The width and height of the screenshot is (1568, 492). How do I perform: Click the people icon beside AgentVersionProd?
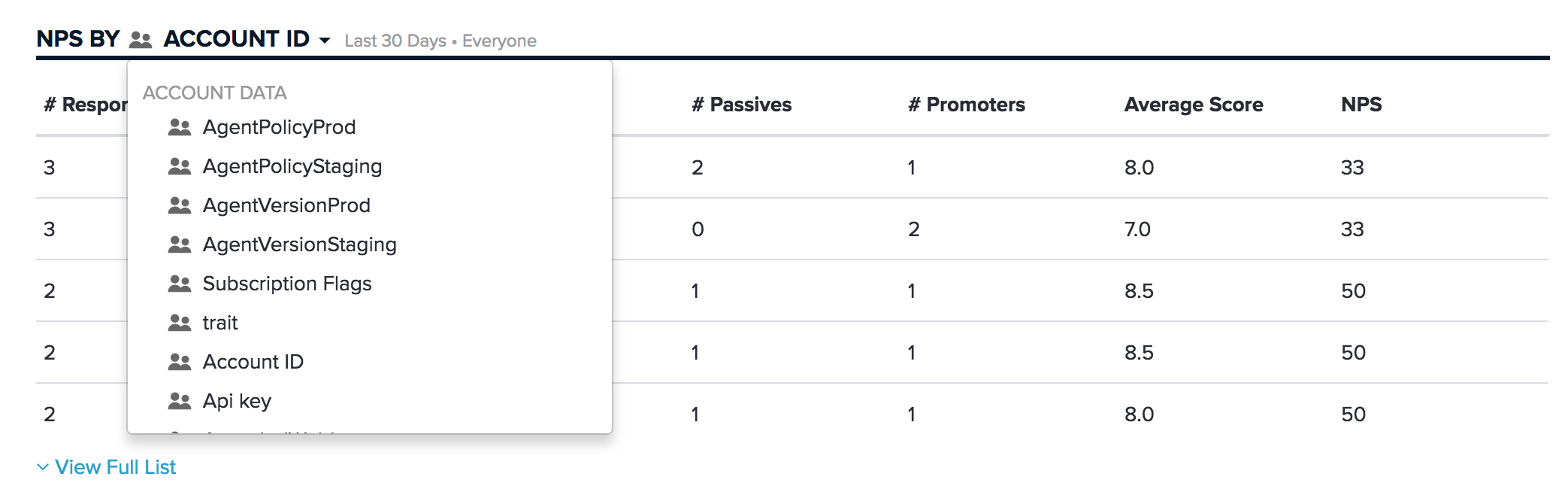click(180, 205)
